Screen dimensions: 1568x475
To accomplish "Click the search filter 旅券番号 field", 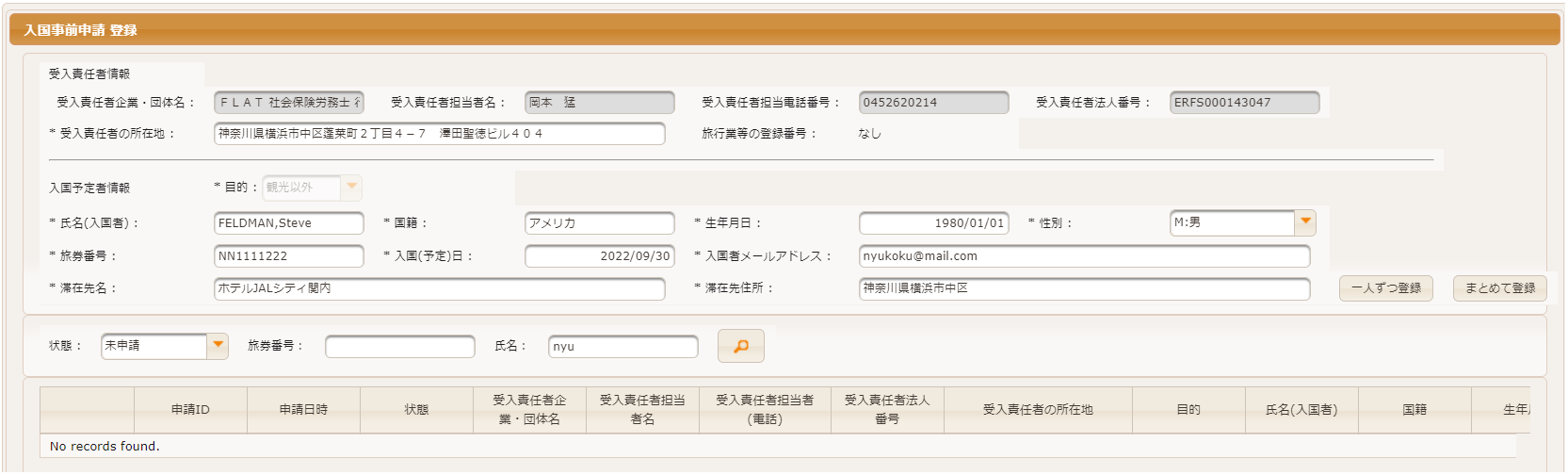I will click(x=399, y=347).
